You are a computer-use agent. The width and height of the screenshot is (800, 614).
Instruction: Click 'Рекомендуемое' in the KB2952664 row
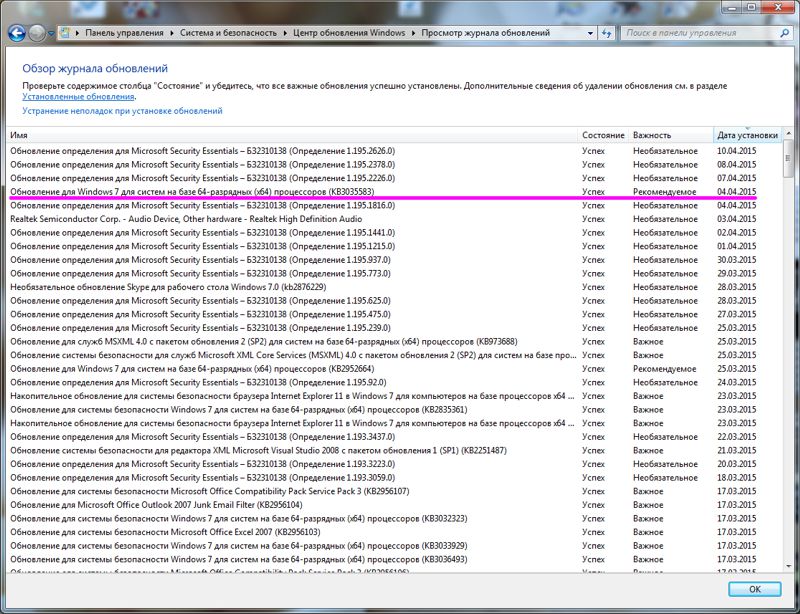coord(665,369)
